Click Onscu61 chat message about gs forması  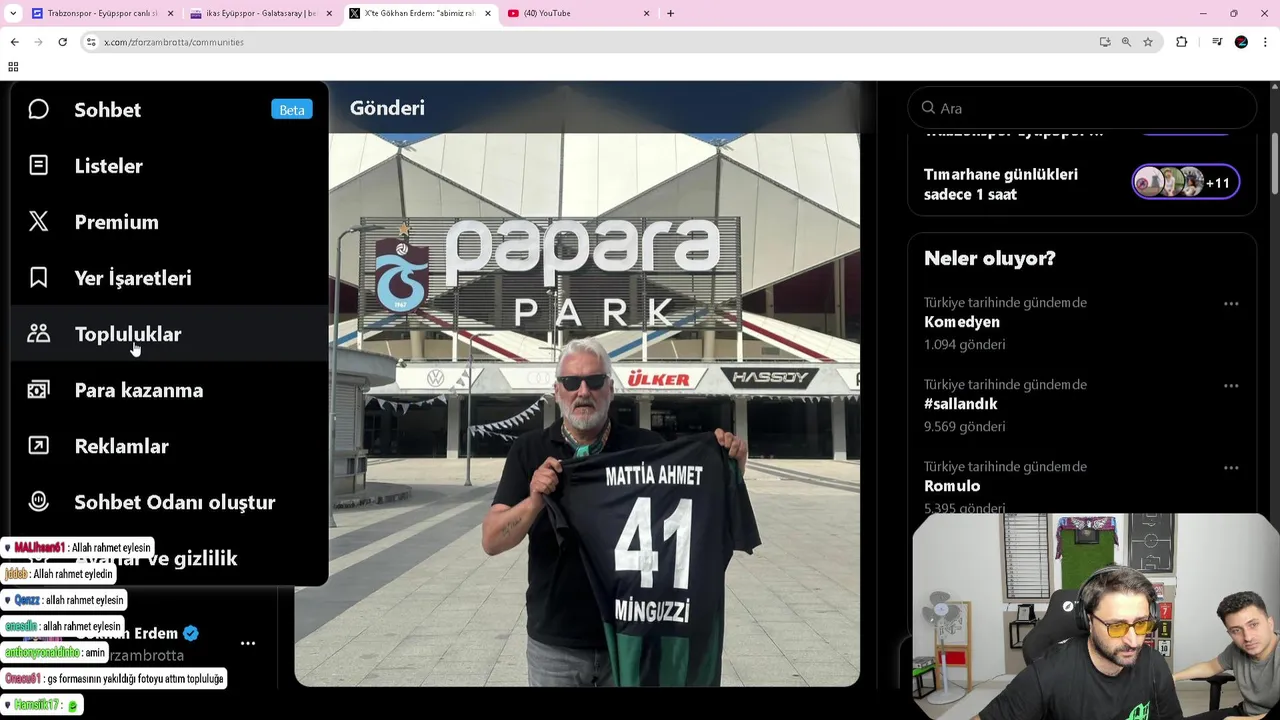pos(114,678)
